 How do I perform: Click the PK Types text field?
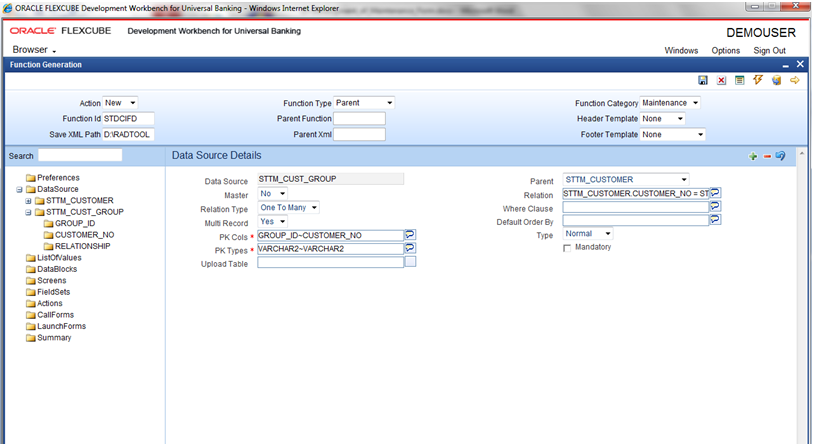pos(330,249)
